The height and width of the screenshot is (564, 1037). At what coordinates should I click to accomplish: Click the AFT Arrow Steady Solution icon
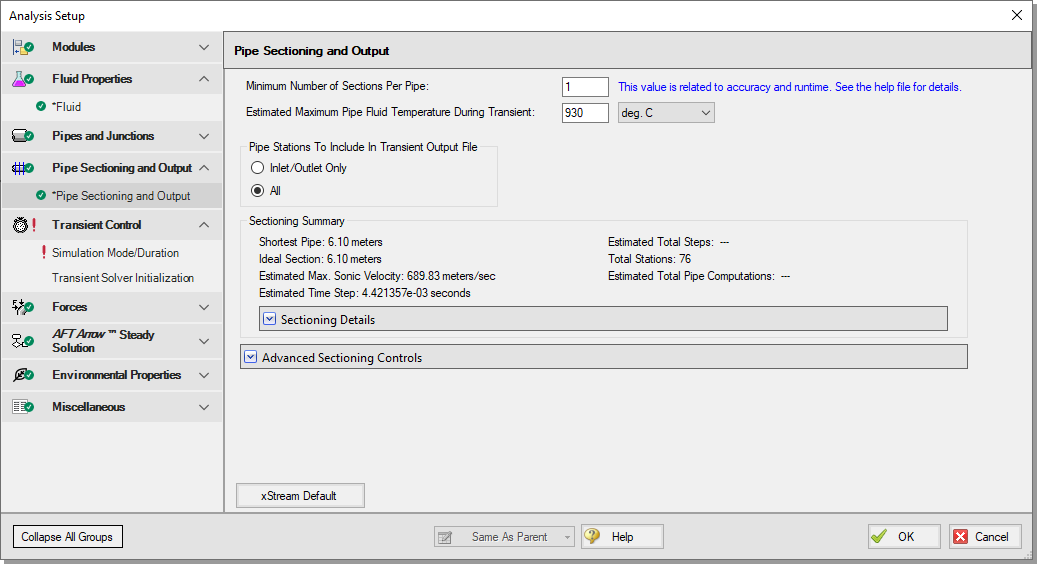[x=22, y=341]
